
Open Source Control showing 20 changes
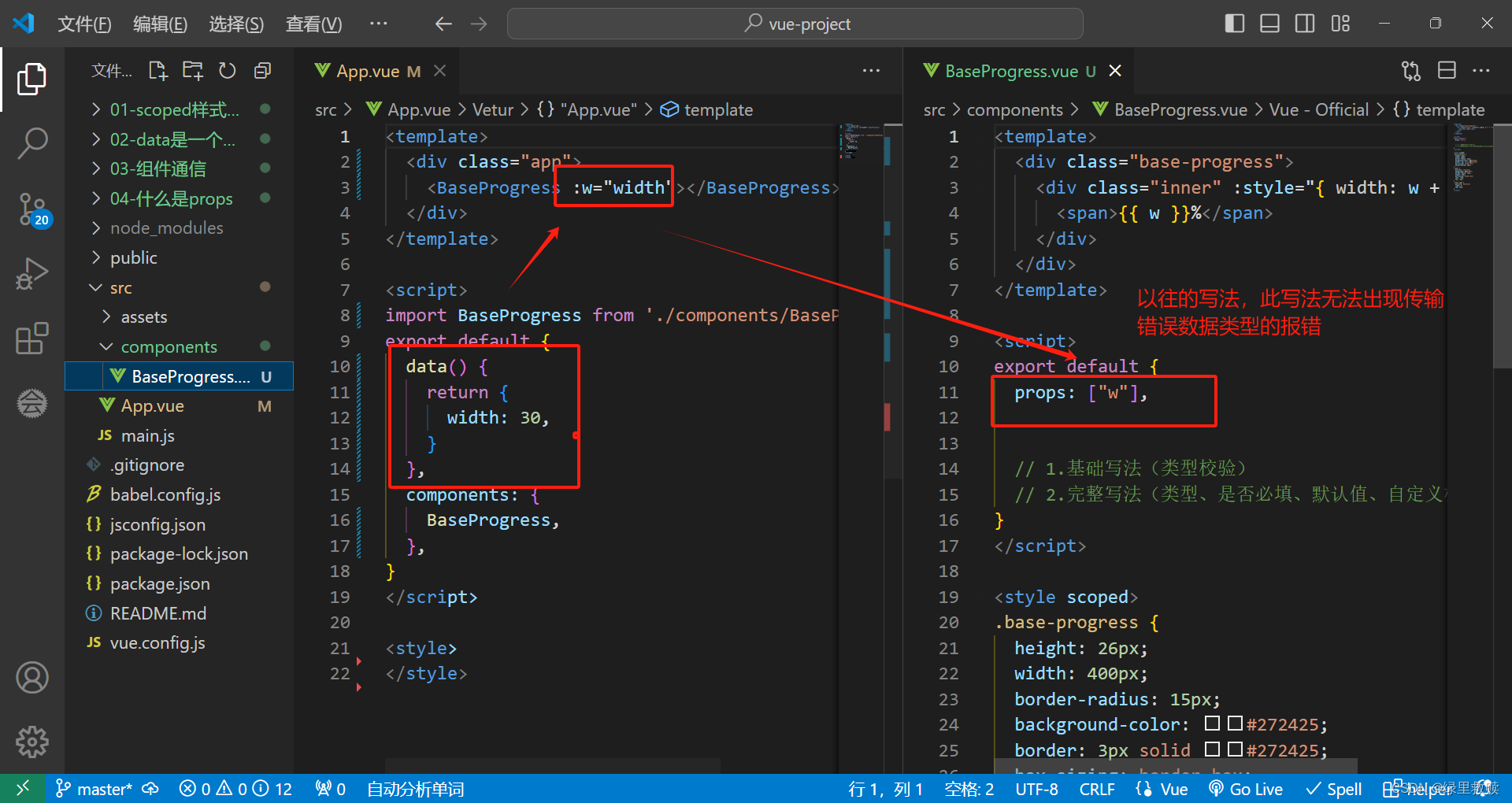click(x=31, y=209)
